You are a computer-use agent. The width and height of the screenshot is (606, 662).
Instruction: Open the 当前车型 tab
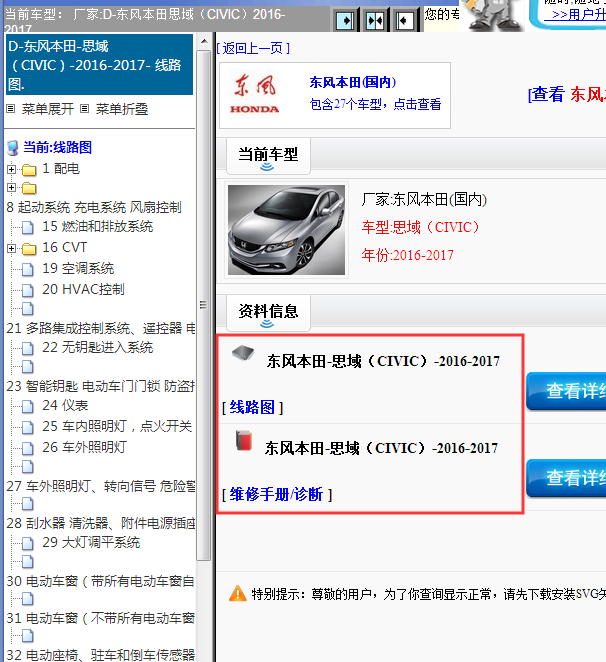point(268,156)
